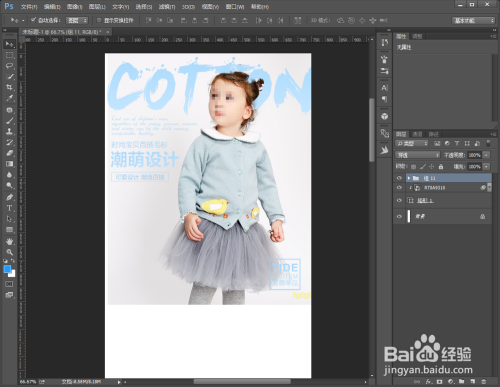This screenshot has height=387, width=500.
Task: Select the Spot Healing Brush tool
Action: (9, 110)
